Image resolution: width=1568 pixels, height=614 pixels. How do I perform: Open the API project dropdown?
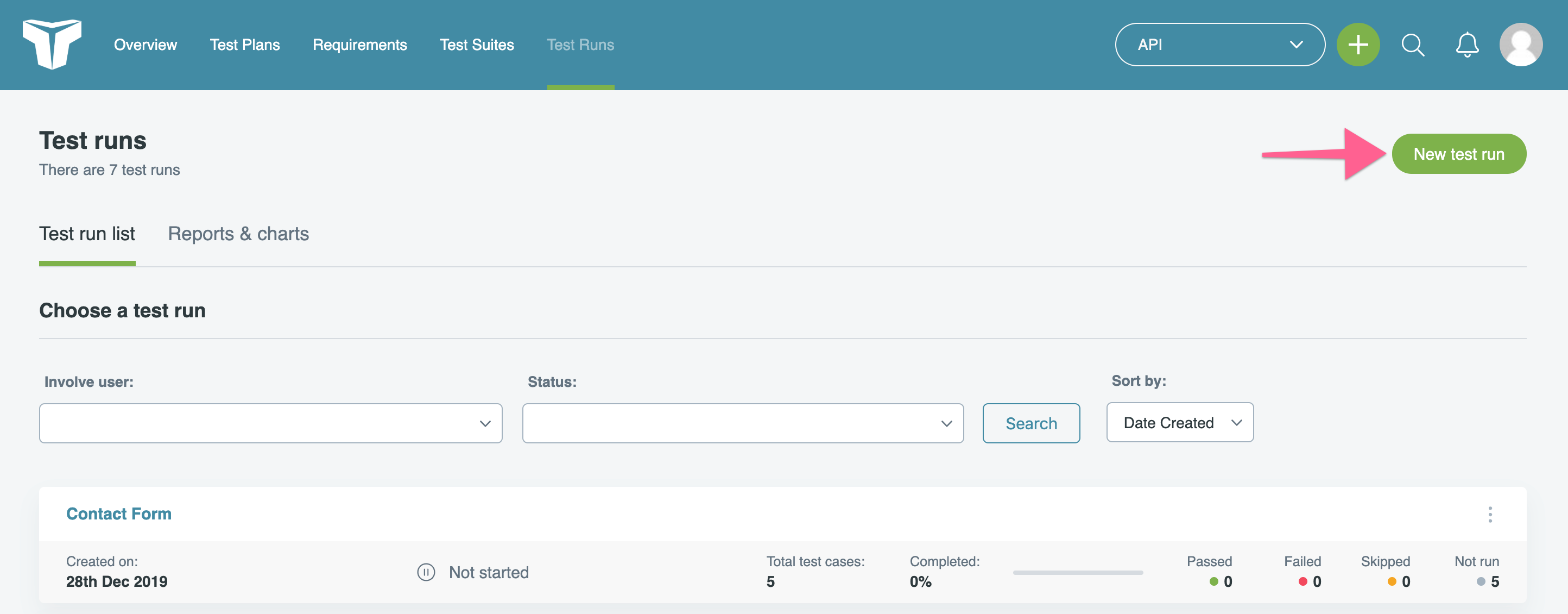pos(1220,45)
